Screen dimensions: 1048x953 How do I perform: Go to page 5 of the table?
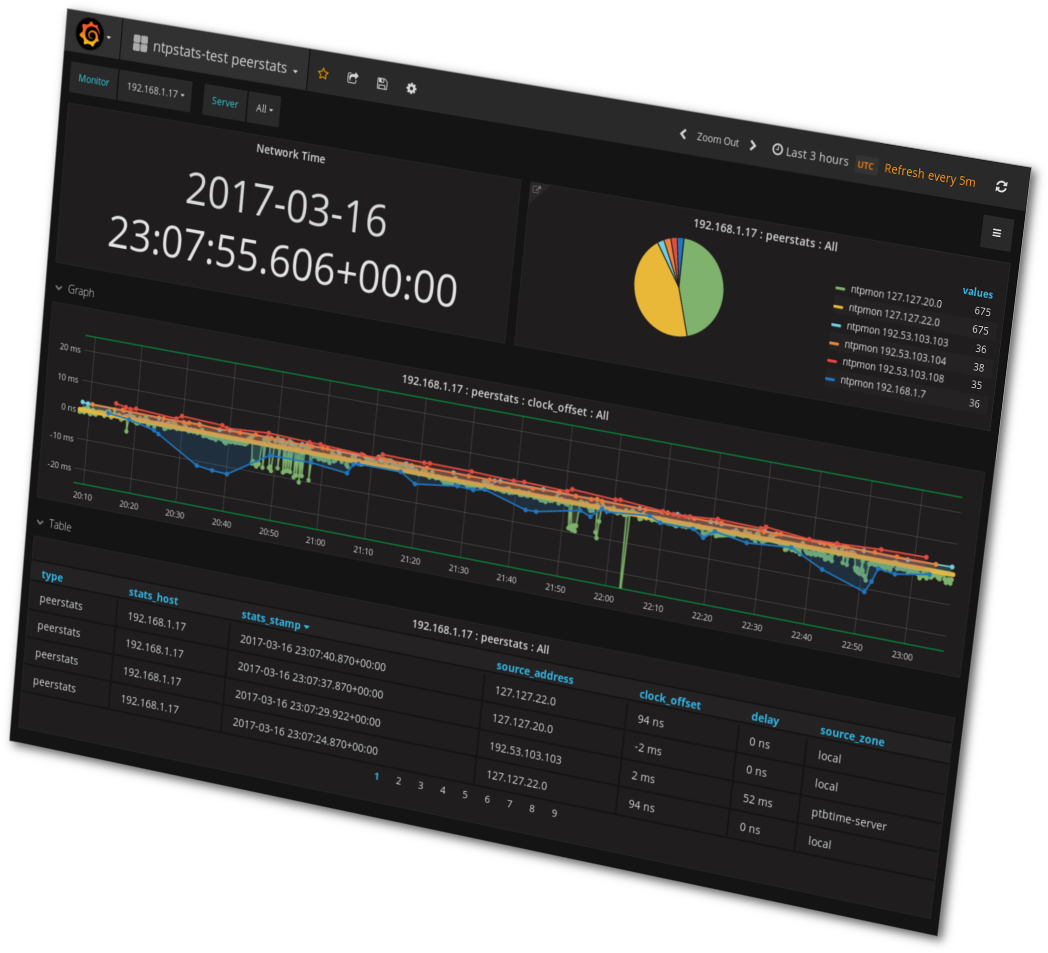click(x=465, y=794)
